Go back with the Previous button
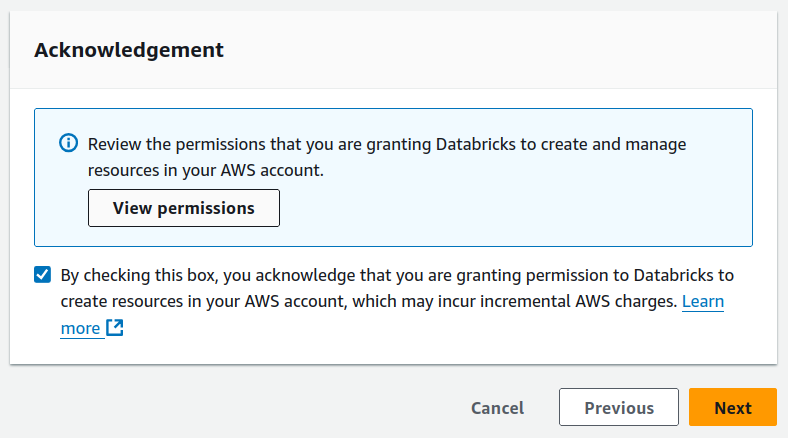The height and width of the screenshot is (438, 788). (x=619, y=408)
